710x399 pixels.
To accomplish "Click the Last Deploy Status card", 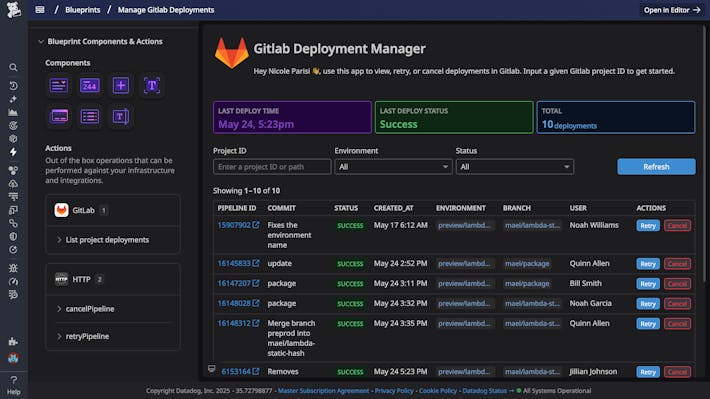I will pos(454,117).
